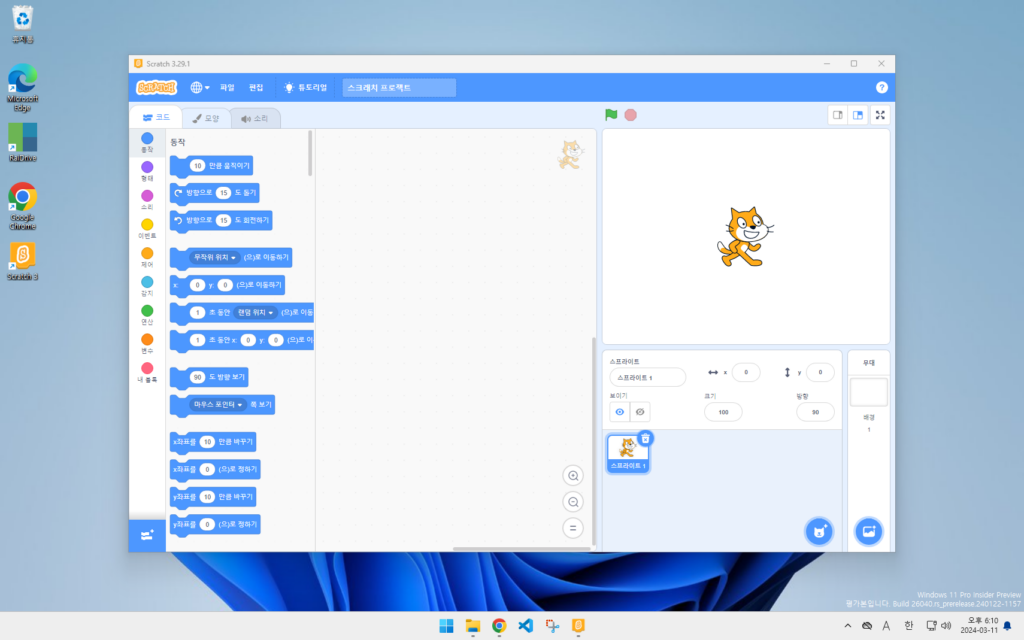This screenshot has width=1024, height=640.
Task: Click the choose a backdrop button
Action: [868, 531]
